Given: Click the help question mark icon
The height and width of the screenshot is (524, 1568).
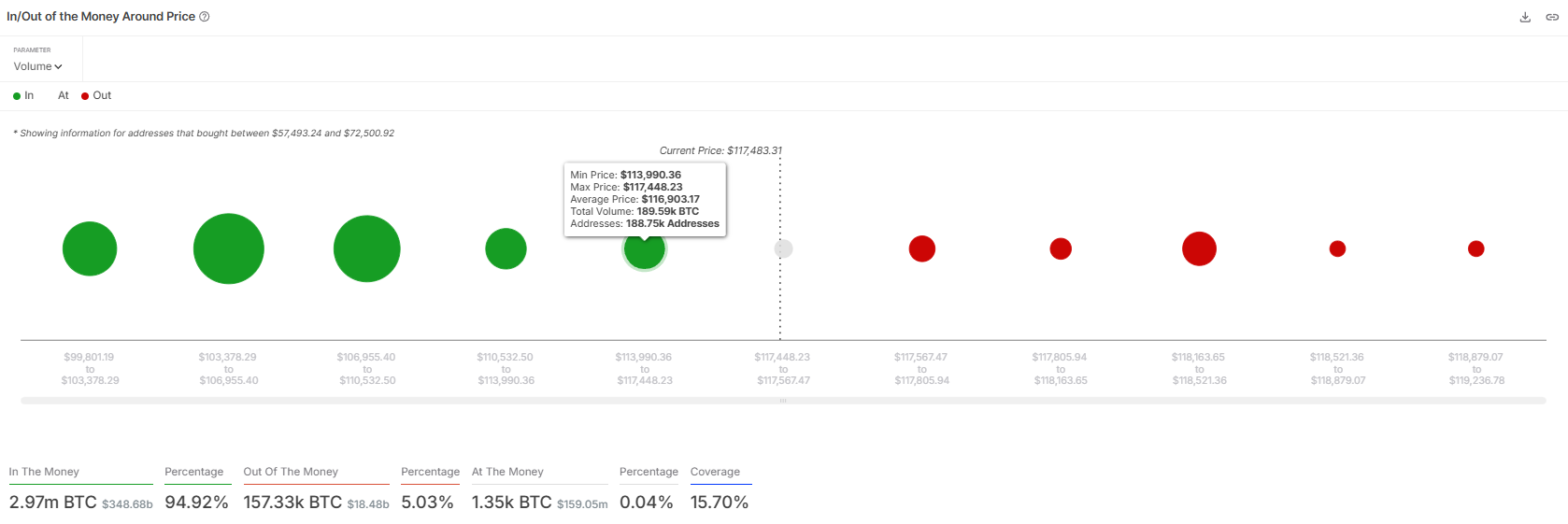Looking at the screenshot, I should [205, 17].
